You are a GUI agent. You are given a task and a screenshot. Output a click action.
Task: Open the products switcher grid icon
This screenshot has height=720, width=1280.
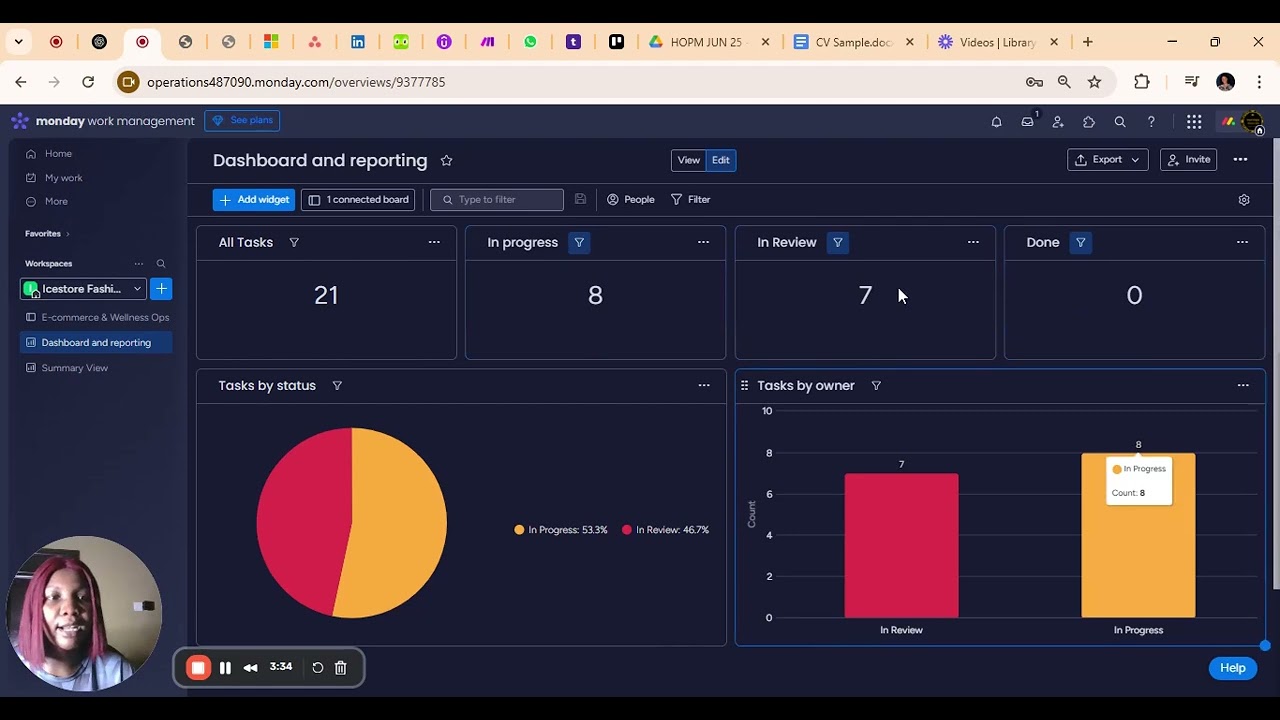[1194, 122]
